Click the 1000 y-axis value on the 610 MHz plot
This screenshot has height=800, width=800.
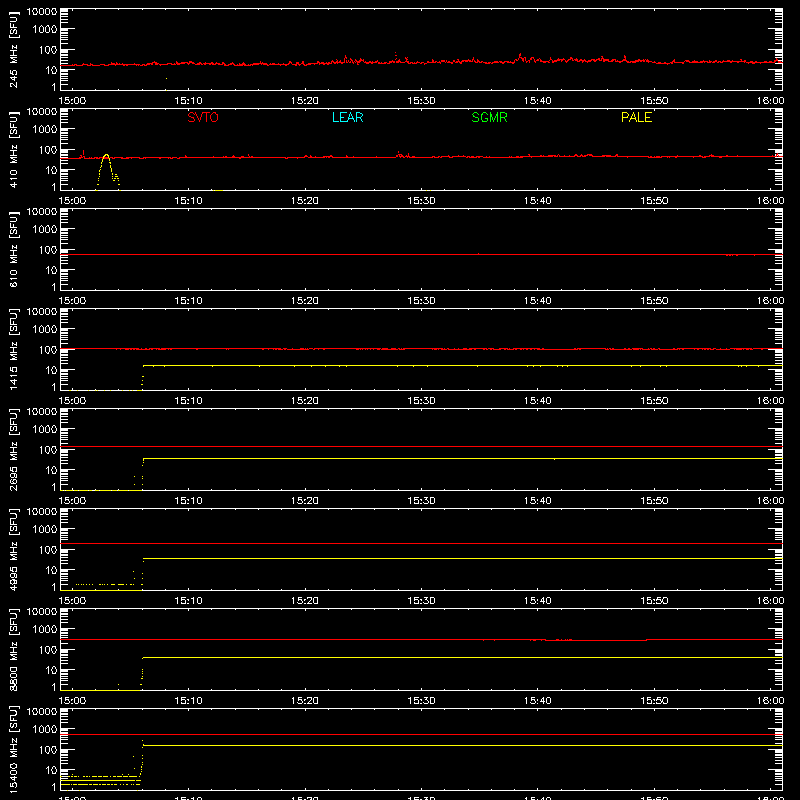click(x=45, y=230)
